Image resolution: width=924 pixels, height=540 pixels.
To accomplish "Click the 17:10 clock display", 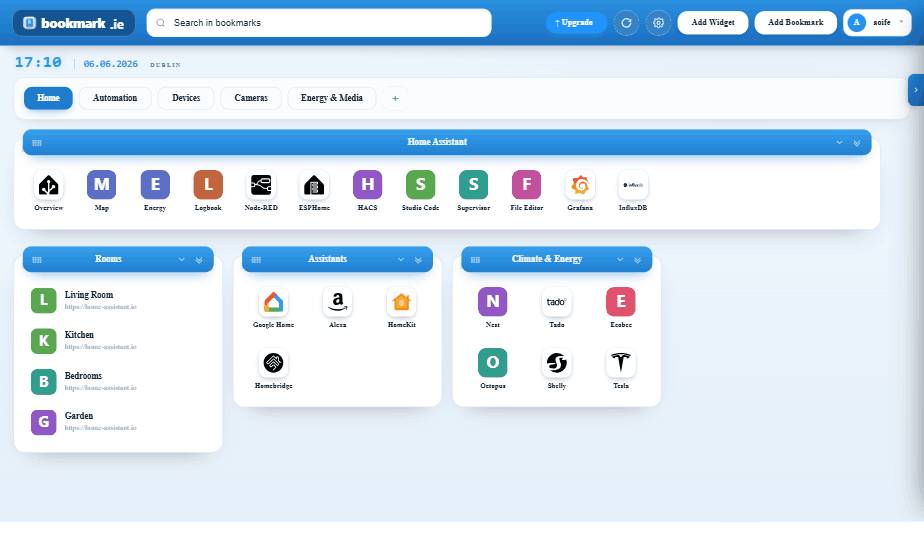I will pos(38,62).
